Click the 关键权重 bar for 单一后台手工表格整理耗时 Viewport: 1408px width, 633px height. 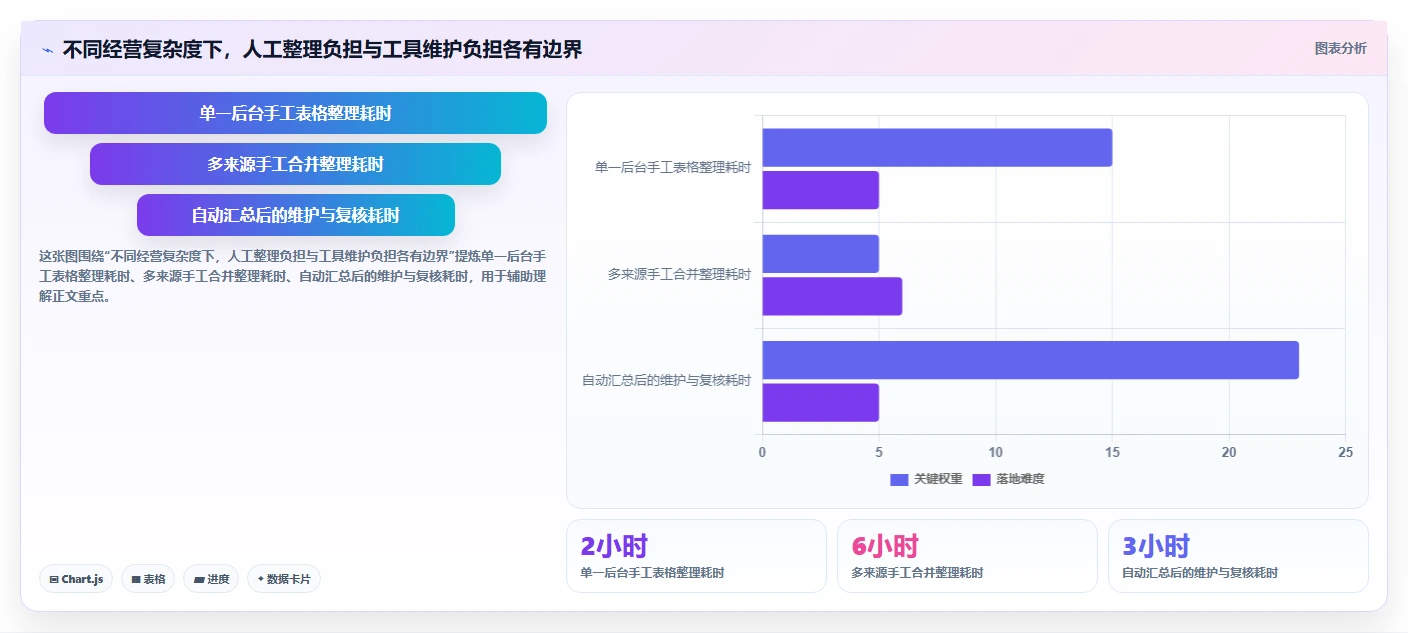click(x=937, y=147)
